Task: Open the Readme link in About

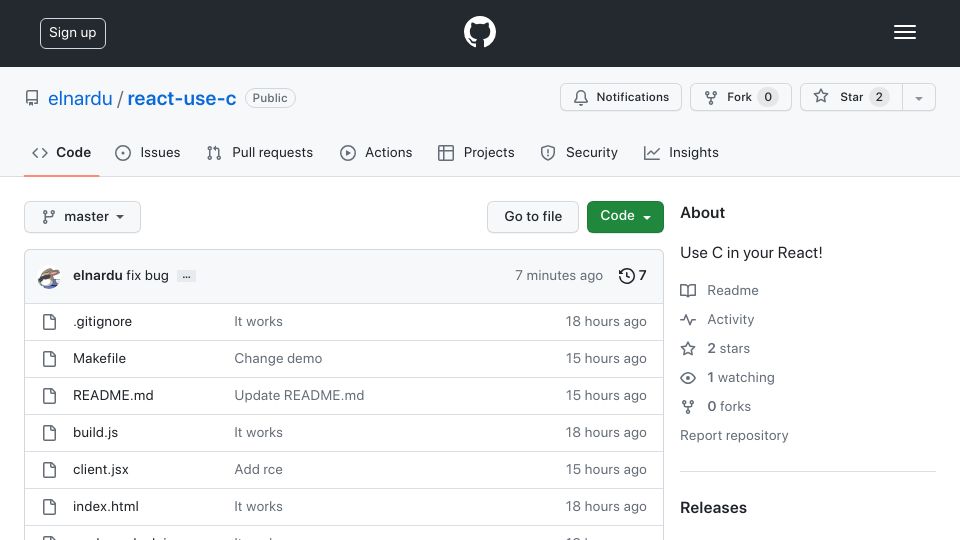Action: [733, 290]
